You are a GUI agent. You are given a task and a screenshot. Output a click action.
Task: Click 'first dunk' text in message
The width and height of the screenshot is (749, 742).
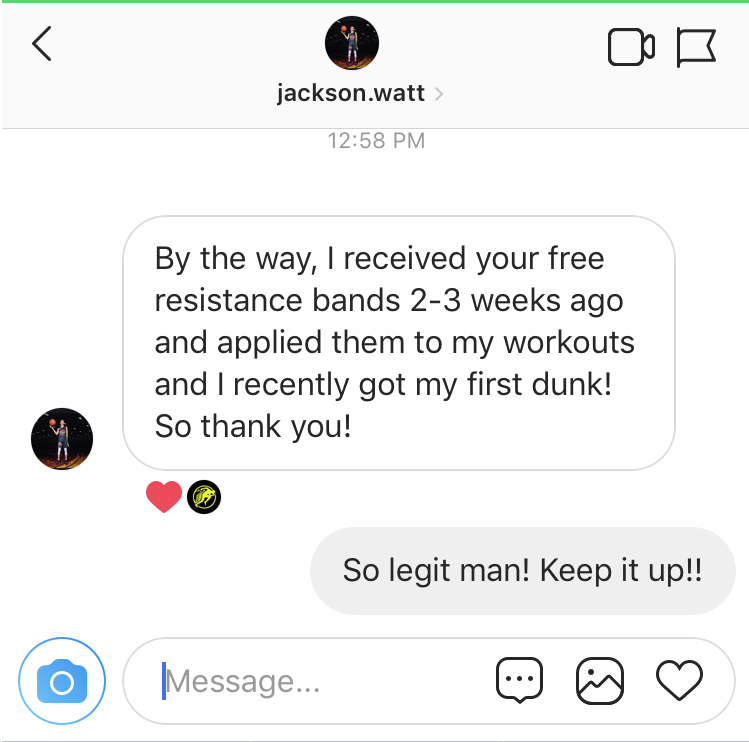(x=540, y=384)
